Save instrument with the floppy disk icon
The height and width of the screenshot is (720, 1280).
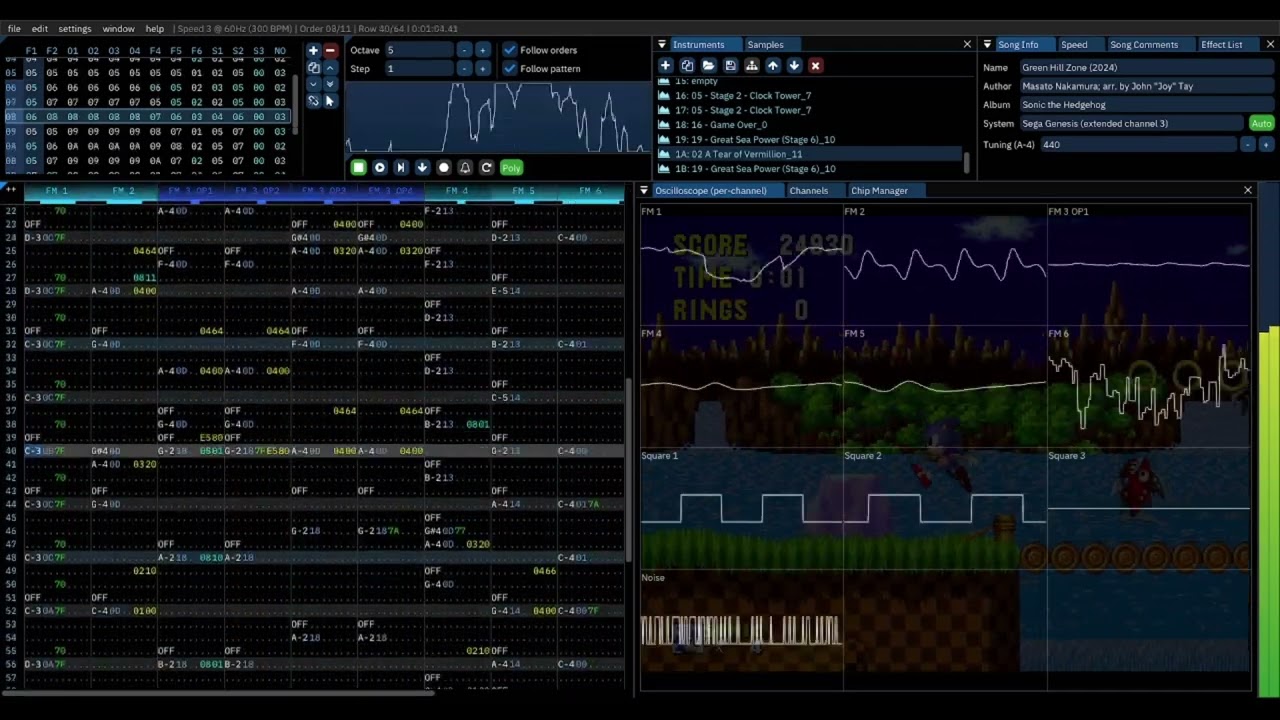coord(730,66)
